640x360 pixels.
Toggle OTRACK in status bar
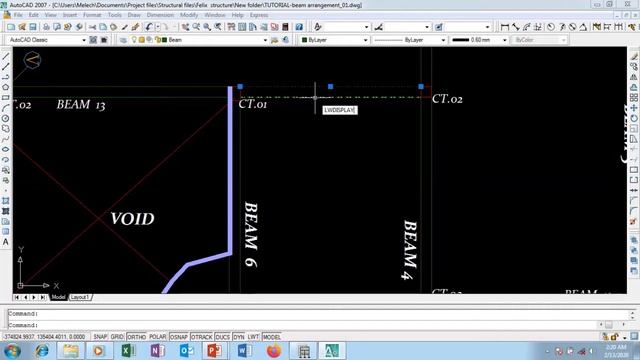(x=202, y=337)
